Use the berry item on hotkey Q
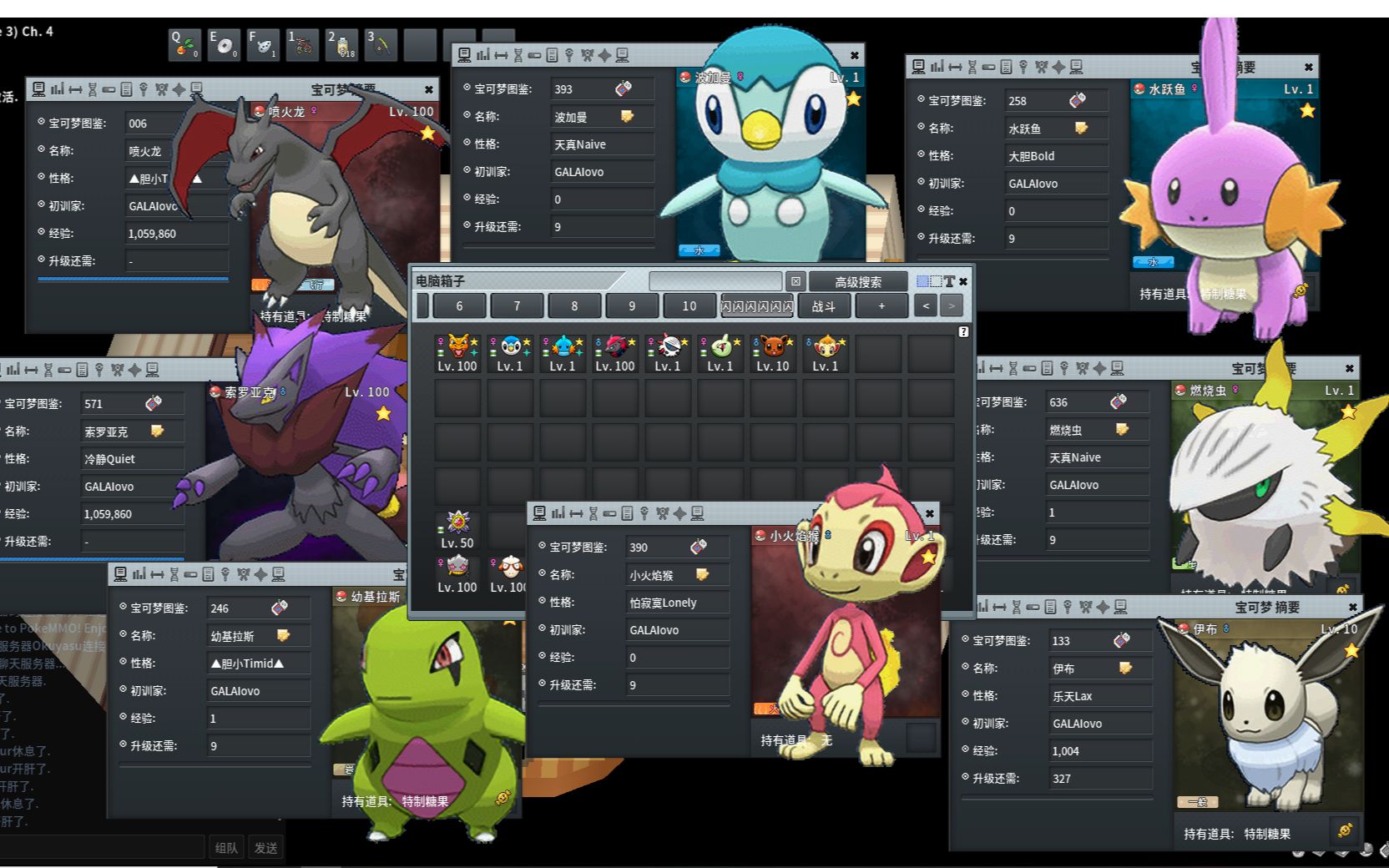The height and width of the screenshot is (868, 1389). (x=184, y=44)
